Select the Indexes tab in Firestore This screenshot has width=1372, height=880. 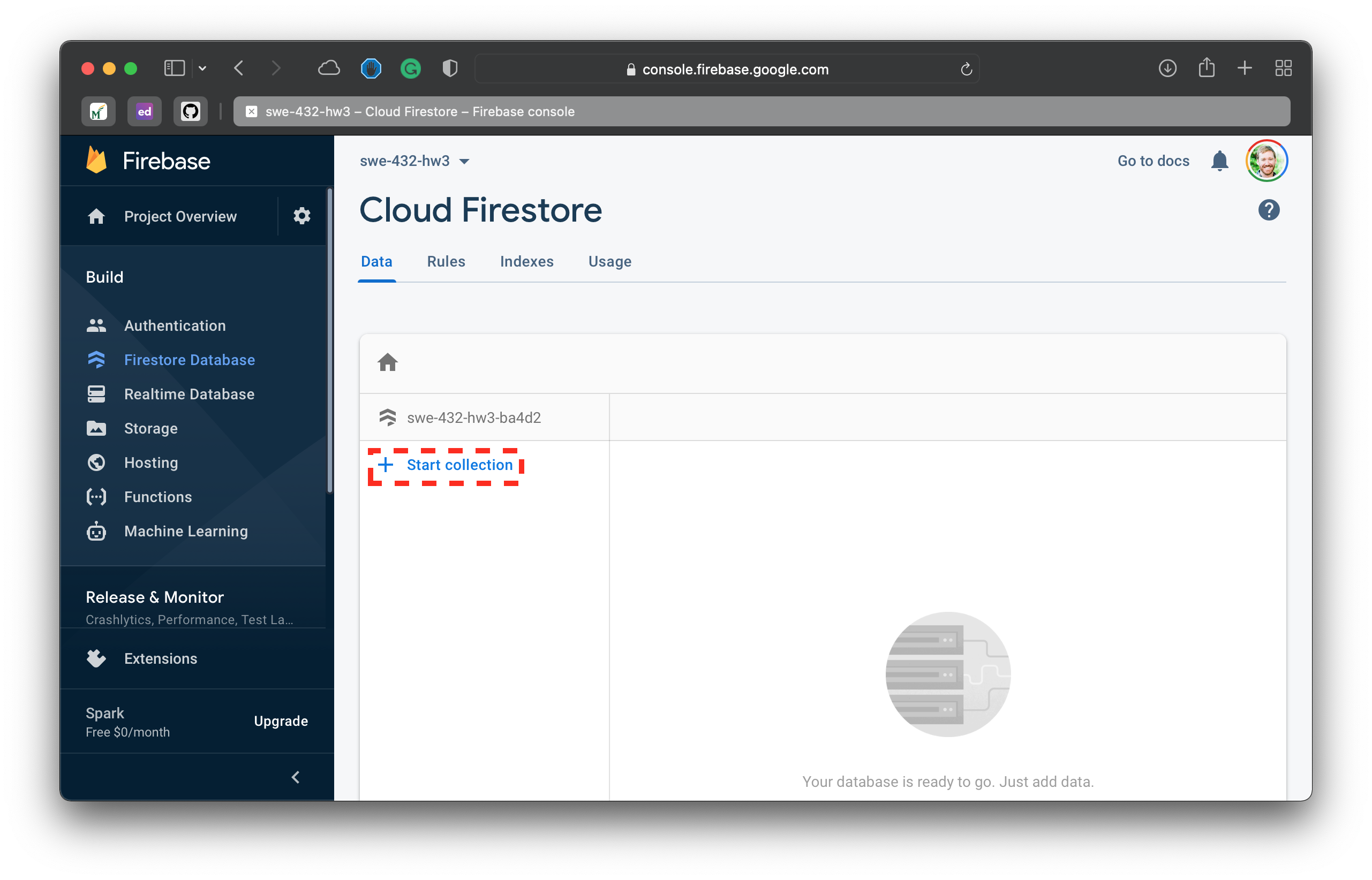point(528,261)
